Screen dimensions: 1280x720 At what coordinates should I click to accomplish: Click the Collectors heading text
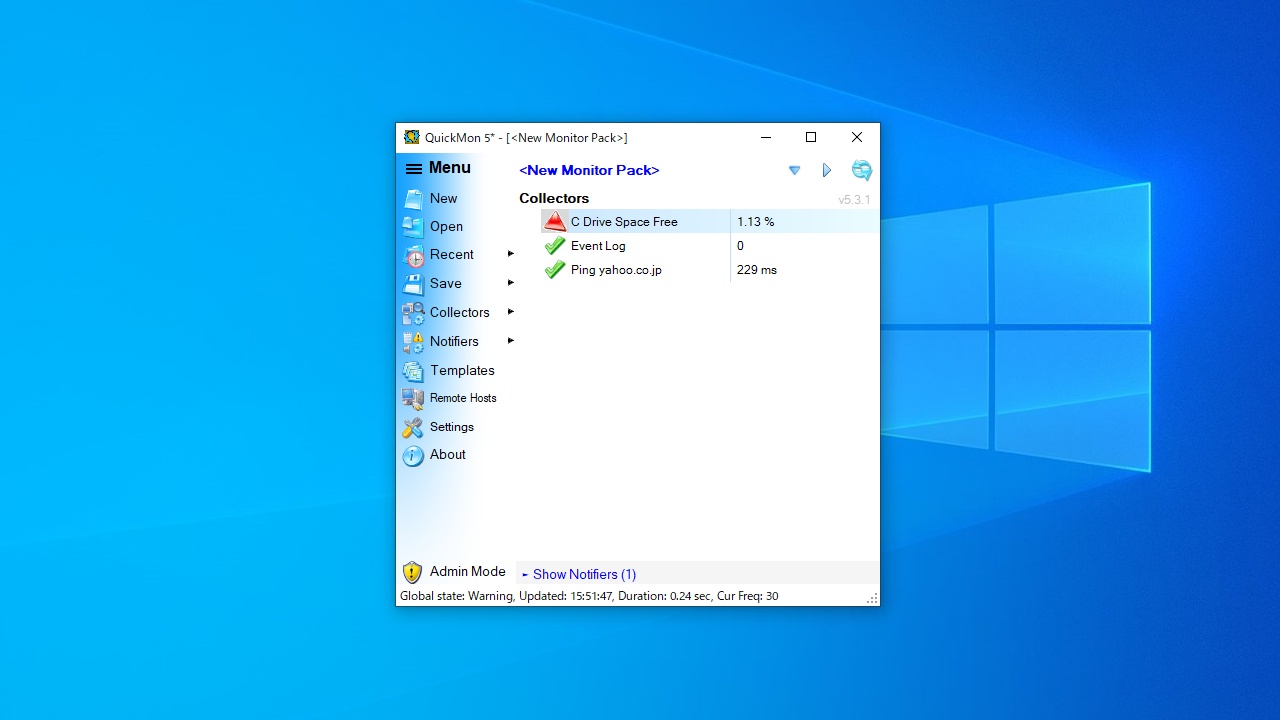[x=554, y=198]
